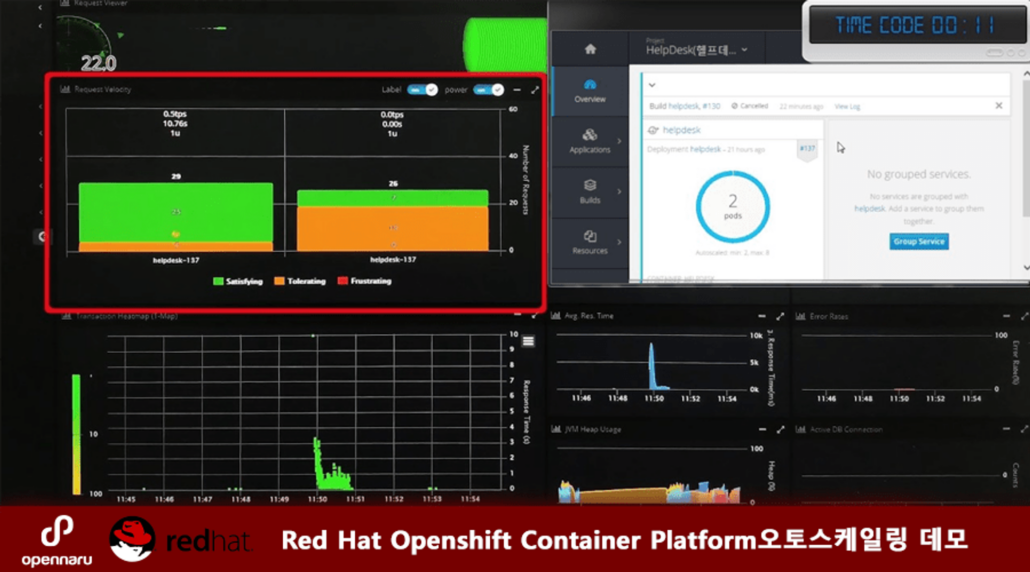Click the '22 minutes ago' build timestamp
The width and height of the screenshot is (1030, 572).
tap(801, 106)
